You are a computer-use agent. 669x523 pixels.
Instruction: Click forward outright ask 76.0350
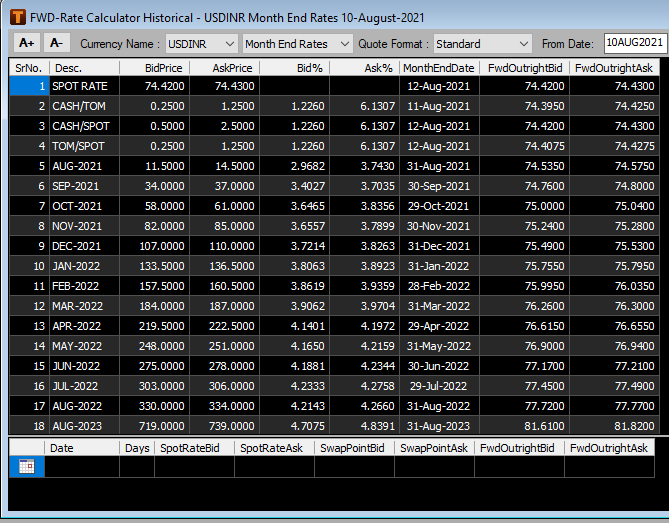pos(614,286)
